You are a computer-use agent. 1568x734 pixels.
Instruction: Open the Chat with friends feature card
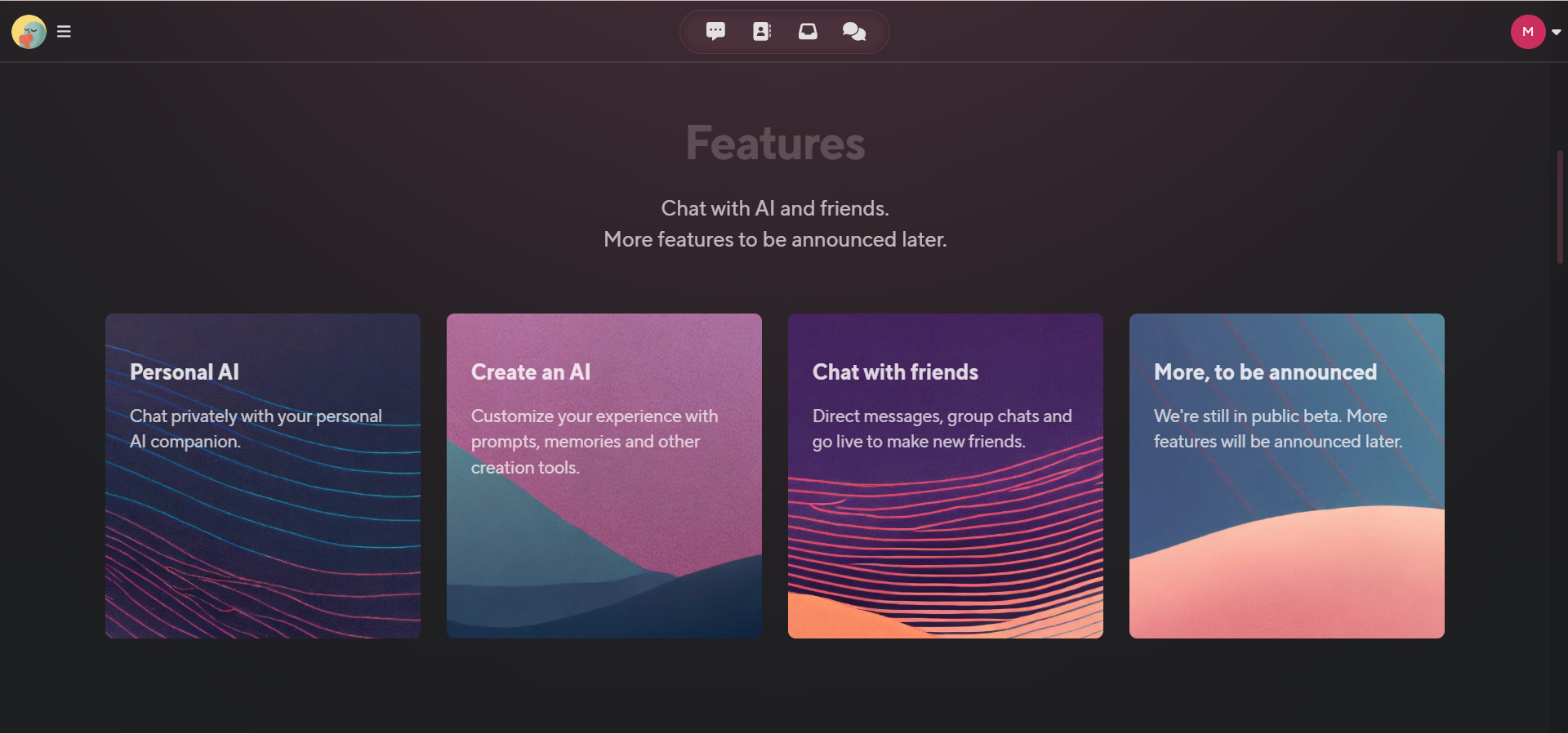click(944, 476)
